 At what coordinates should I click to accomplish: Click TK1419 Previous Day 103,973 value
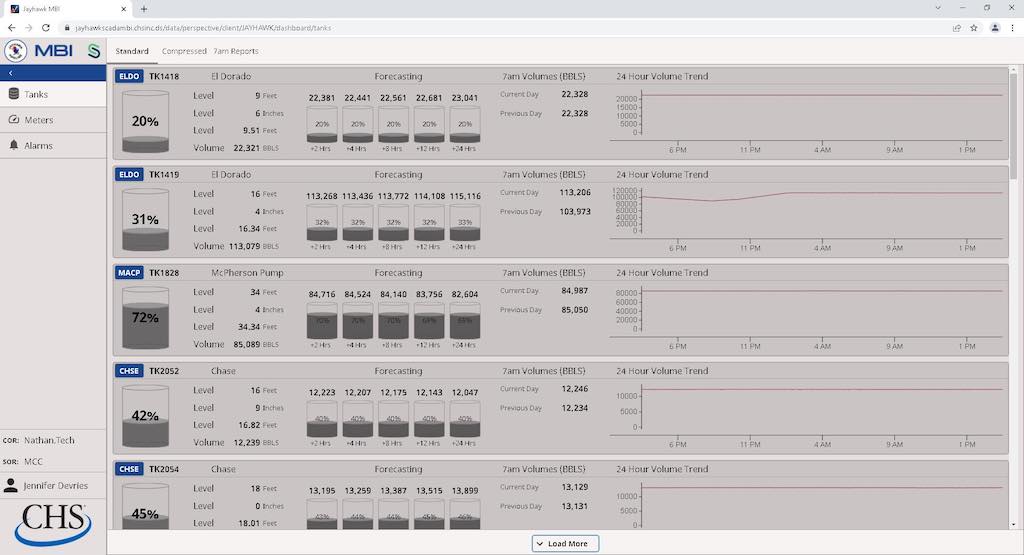pyautogui.click(x=575, y=212)
